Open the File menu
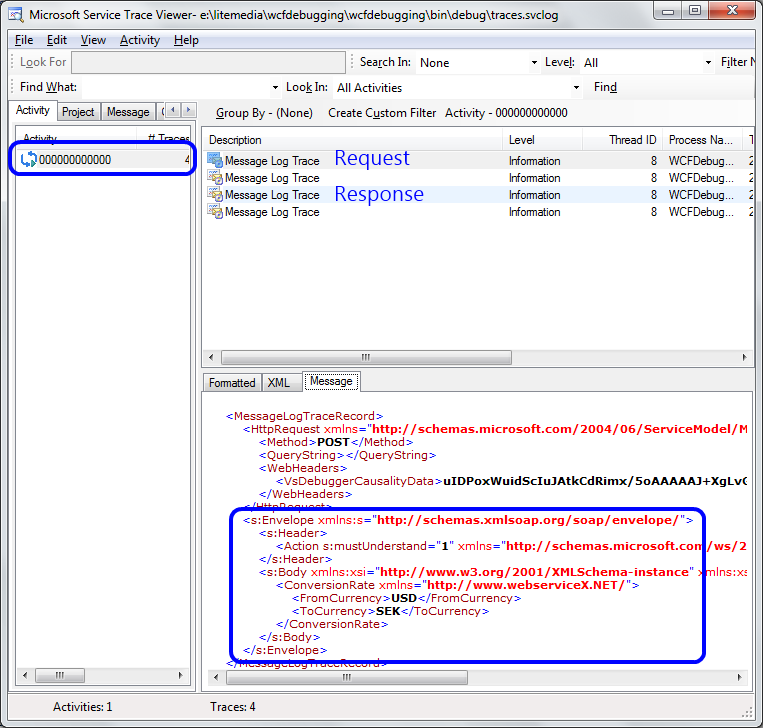763x728 pixels. [x=24, y=40]
